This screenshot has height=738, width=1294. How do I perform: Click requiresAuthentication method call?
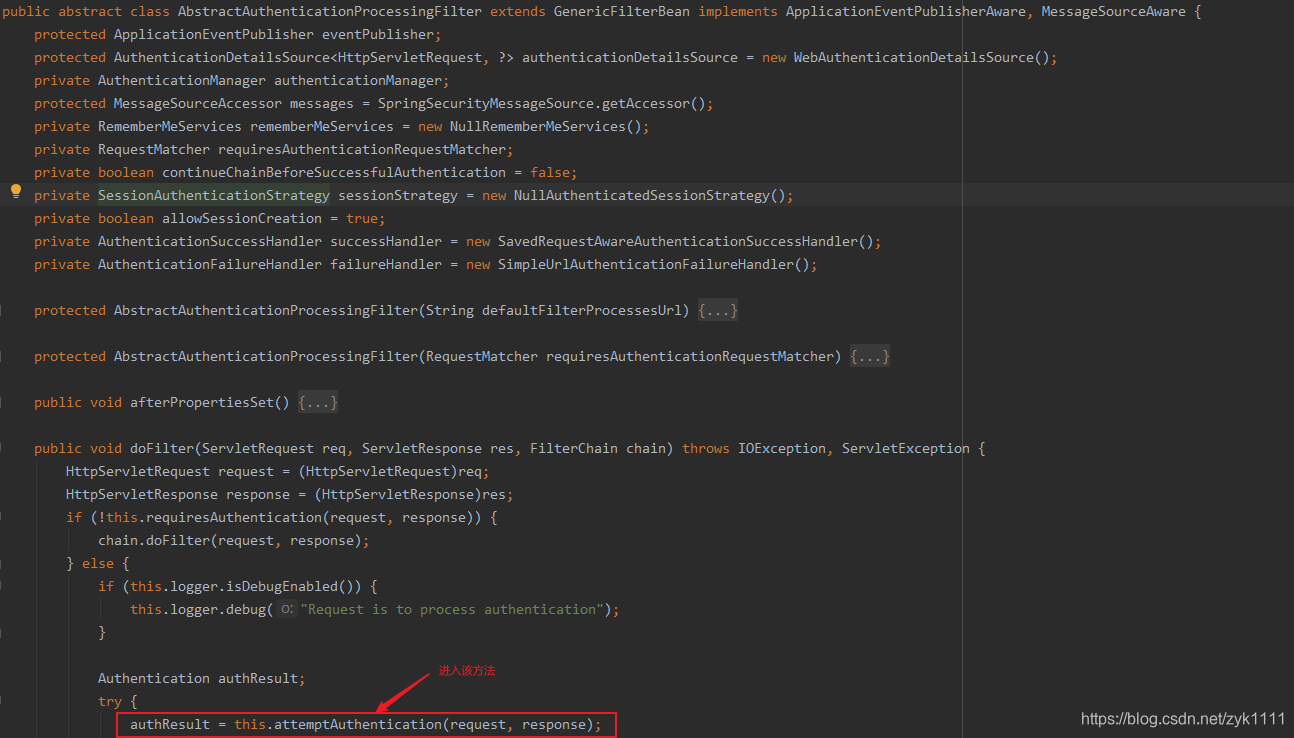coord(234,518)
